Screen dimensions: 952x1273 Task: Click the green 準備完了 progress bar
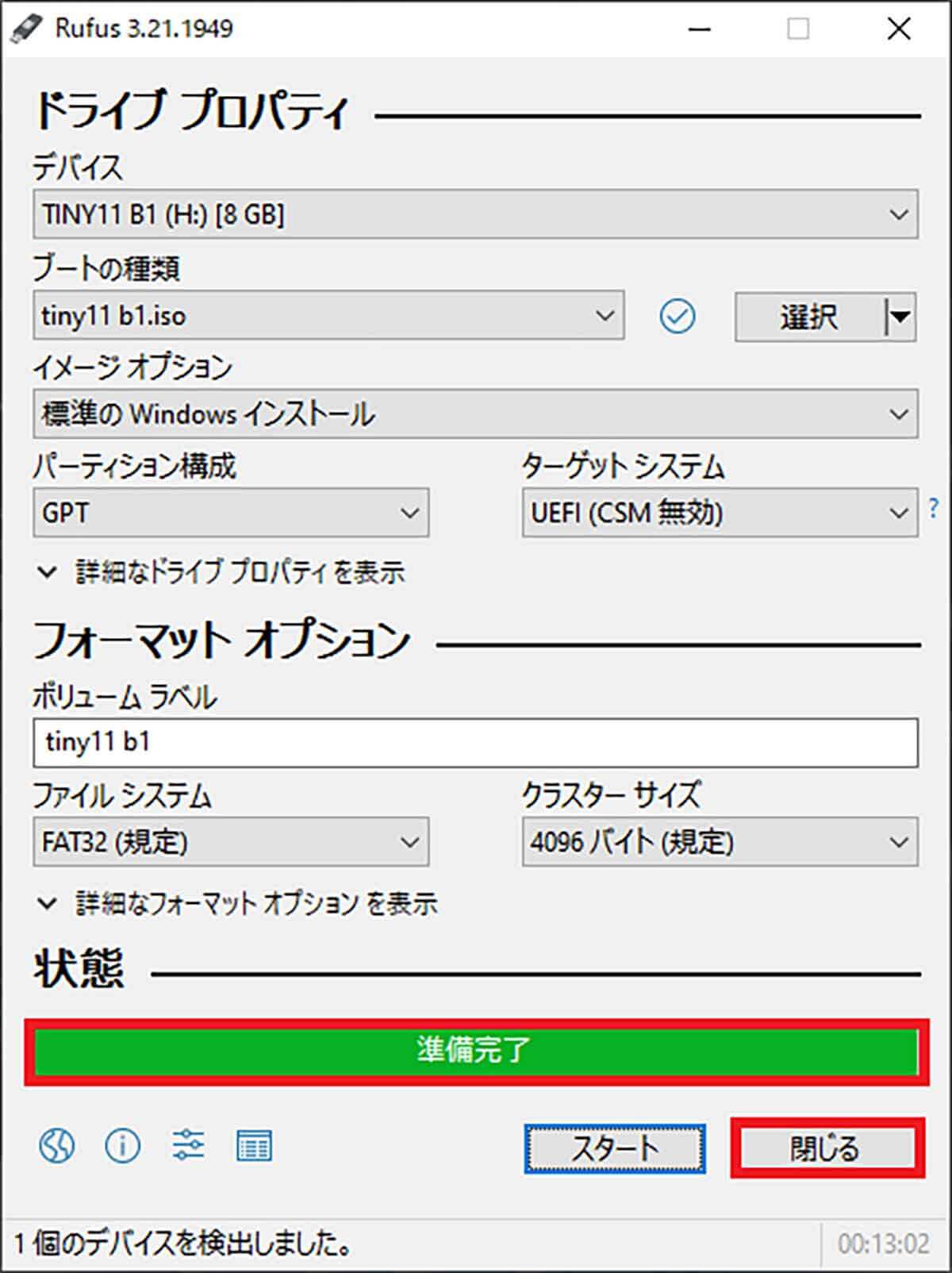click(476, 1052)
